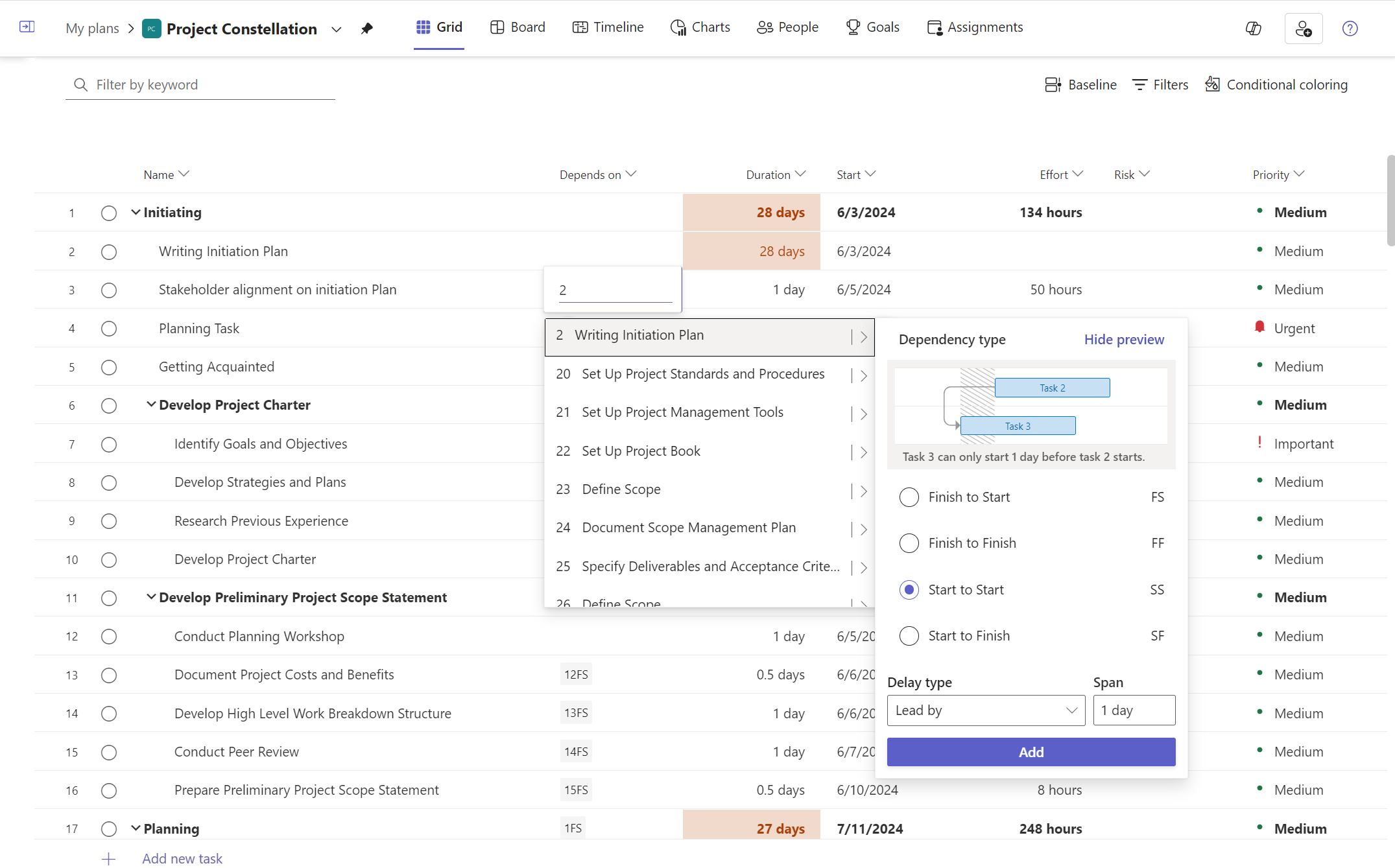Click the sidebar expand icon
This screenshot has height=868, width=1395.
click(x=27, y=27)
